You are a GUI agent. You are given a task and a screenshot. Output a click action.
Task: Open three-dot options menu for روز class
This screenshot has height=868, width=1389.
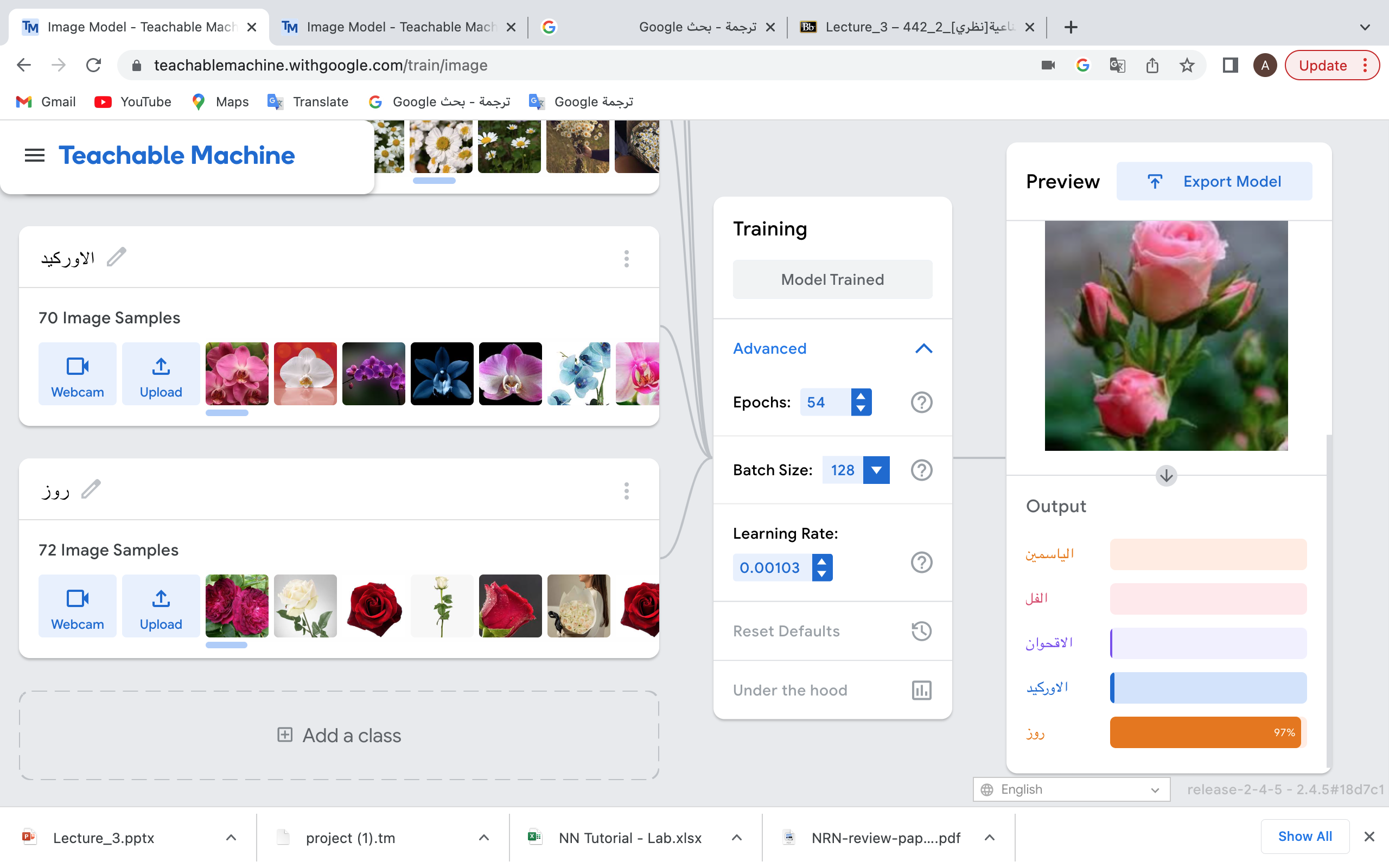tap(626, 491)
